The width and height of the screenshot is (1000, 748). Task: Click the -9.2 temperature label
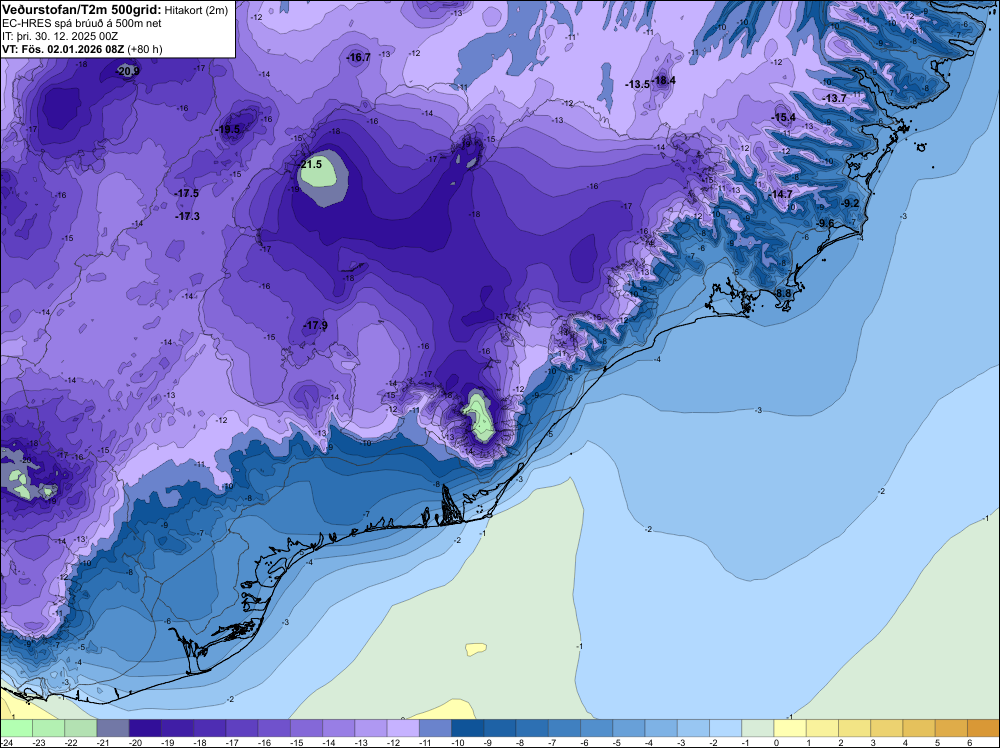point(851,203)
